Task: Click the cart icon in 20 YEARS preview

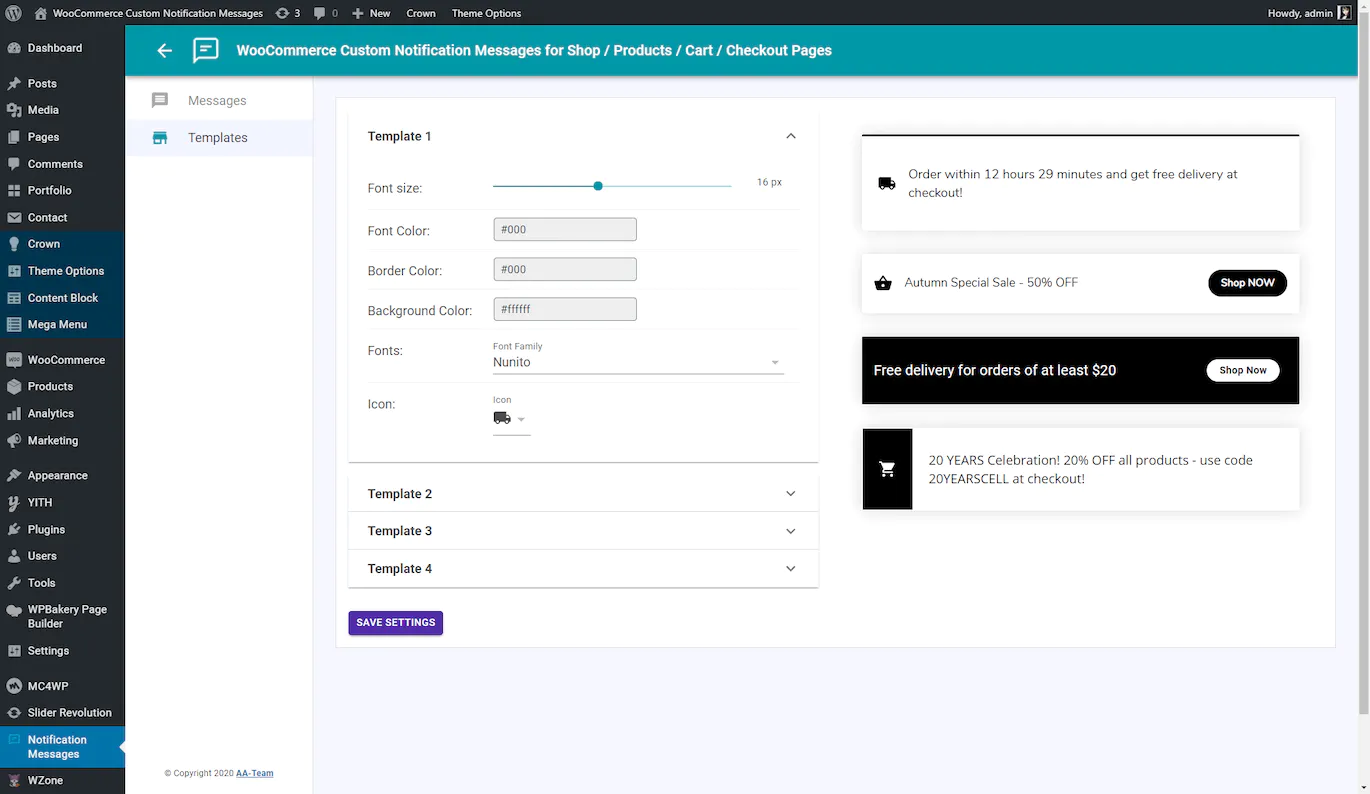Action: tap(887, 469)
